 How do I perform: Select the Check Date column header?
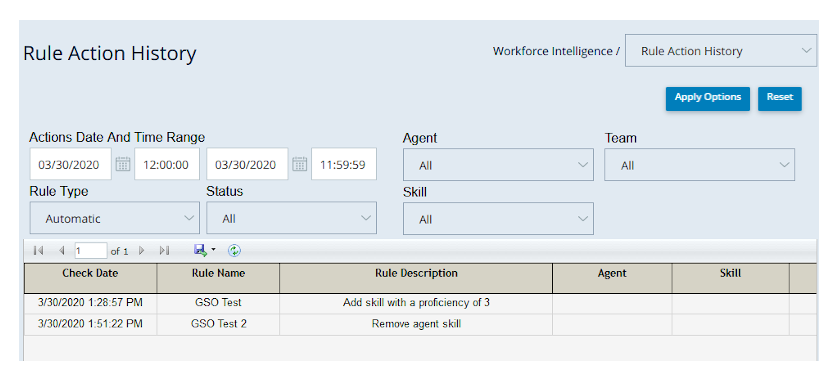[x=91, y=278]
